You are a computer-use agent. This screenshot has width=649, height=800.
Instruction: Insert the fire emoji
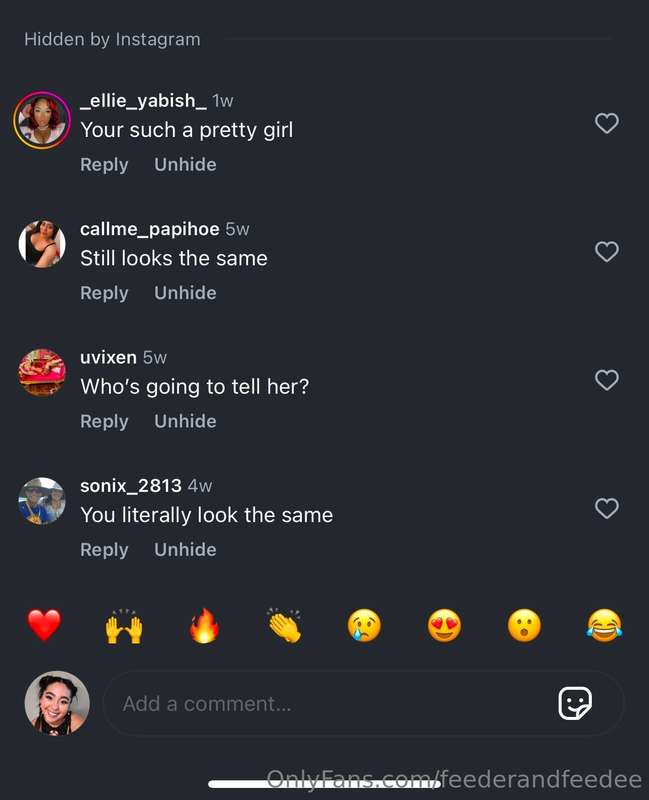pyautogui.click(x=204, y=626)
